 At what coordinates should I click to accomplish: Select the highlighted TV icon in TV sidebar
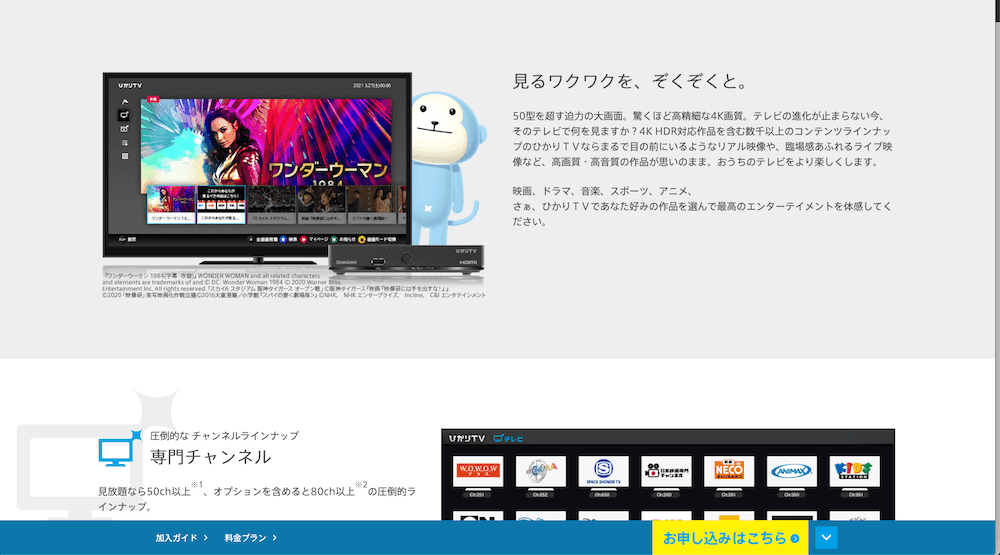pyautogui.click(x=124, y=115)
